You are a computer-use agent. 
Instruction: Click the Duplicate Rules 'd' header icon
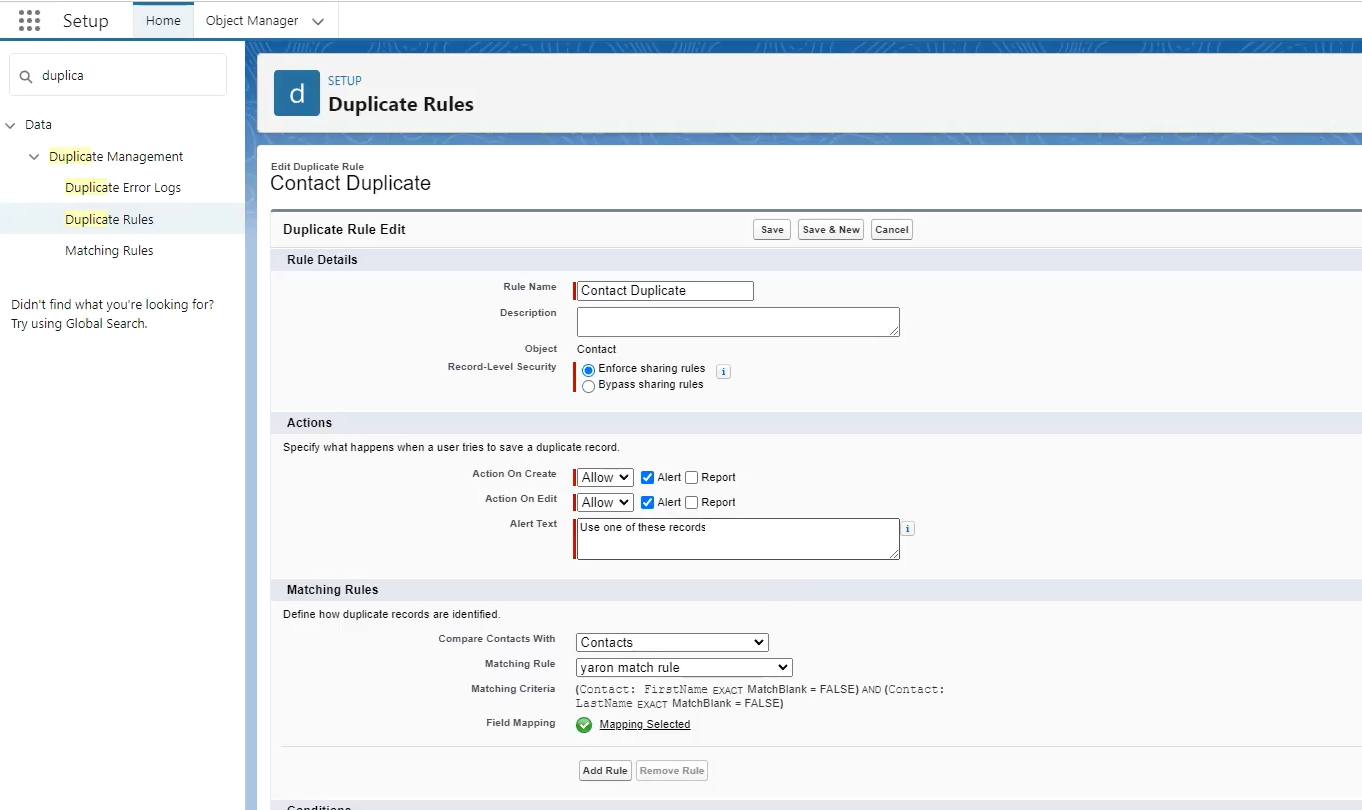(297, 93)
